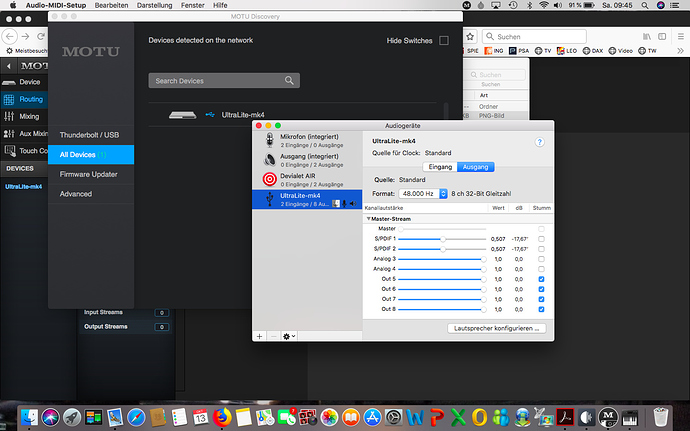Reload the page in Firefox
The width and height of the screenshot is (690, 431).
(x=41, y=37)
